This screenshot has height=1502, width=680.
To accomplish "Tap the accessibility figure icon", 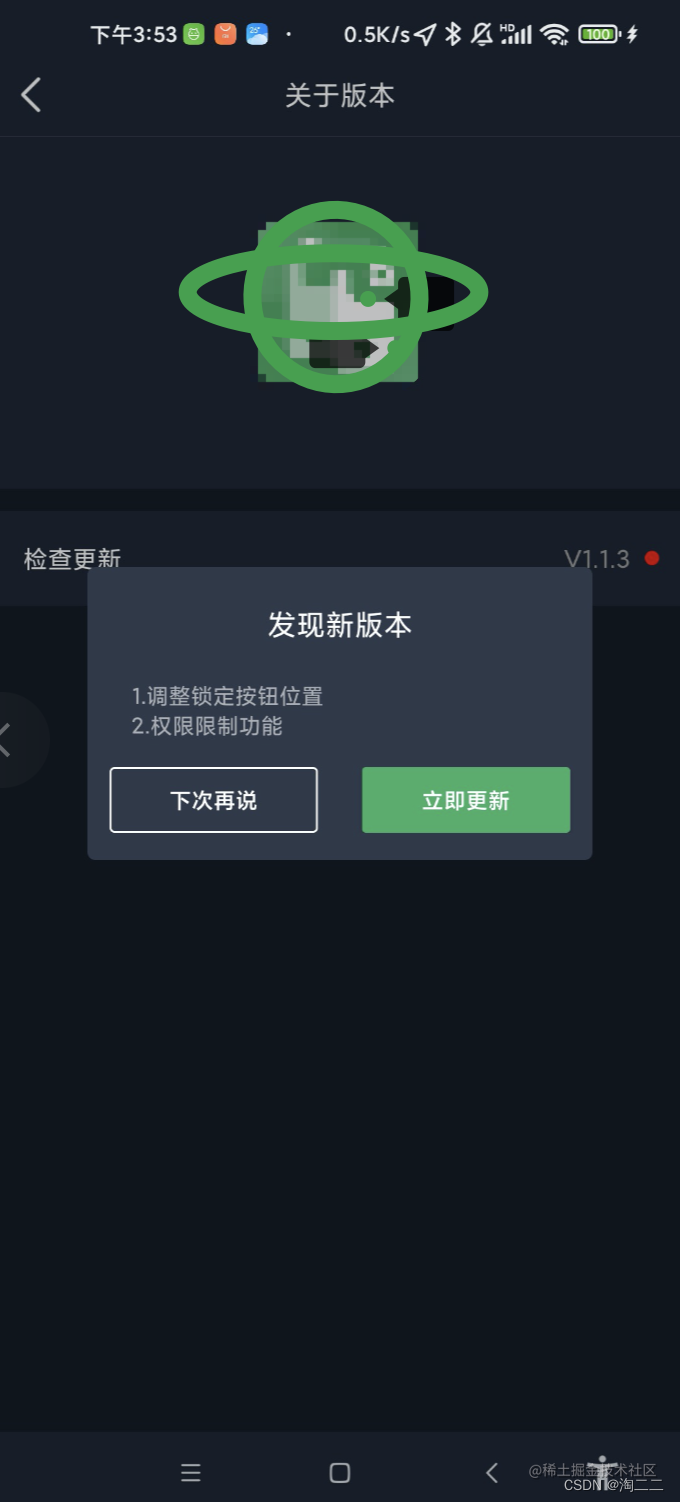I will (603, 1467).
